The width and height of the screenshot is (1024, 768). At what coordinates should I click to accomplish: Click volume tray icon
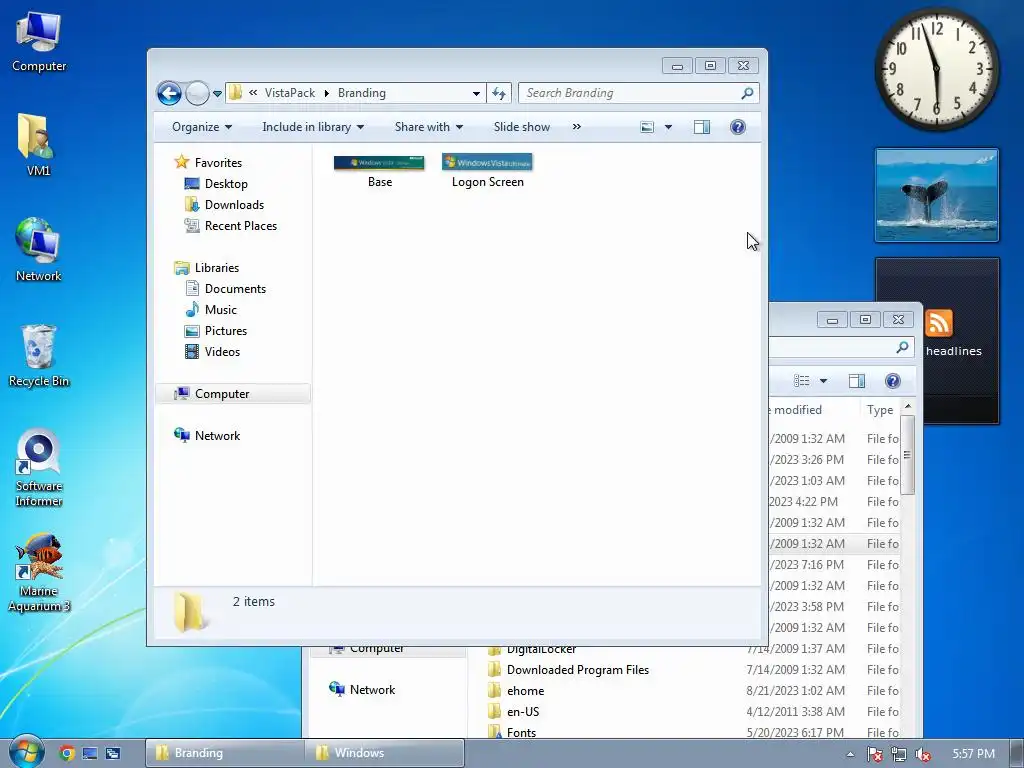pyautogui.click(x=923, y=754)
